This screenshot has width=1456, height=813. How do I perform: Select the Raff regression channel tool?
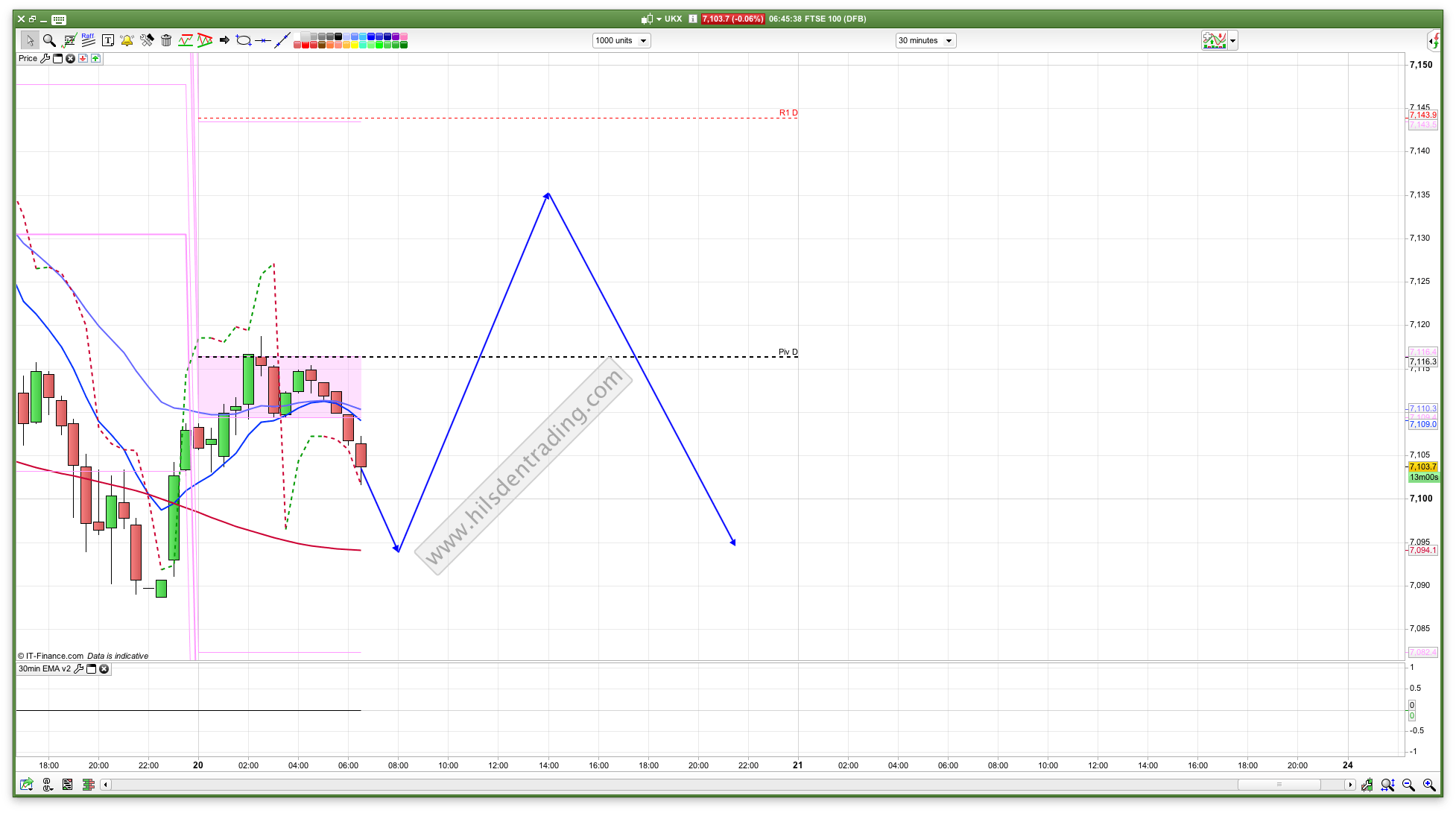[x=88, y=40]
